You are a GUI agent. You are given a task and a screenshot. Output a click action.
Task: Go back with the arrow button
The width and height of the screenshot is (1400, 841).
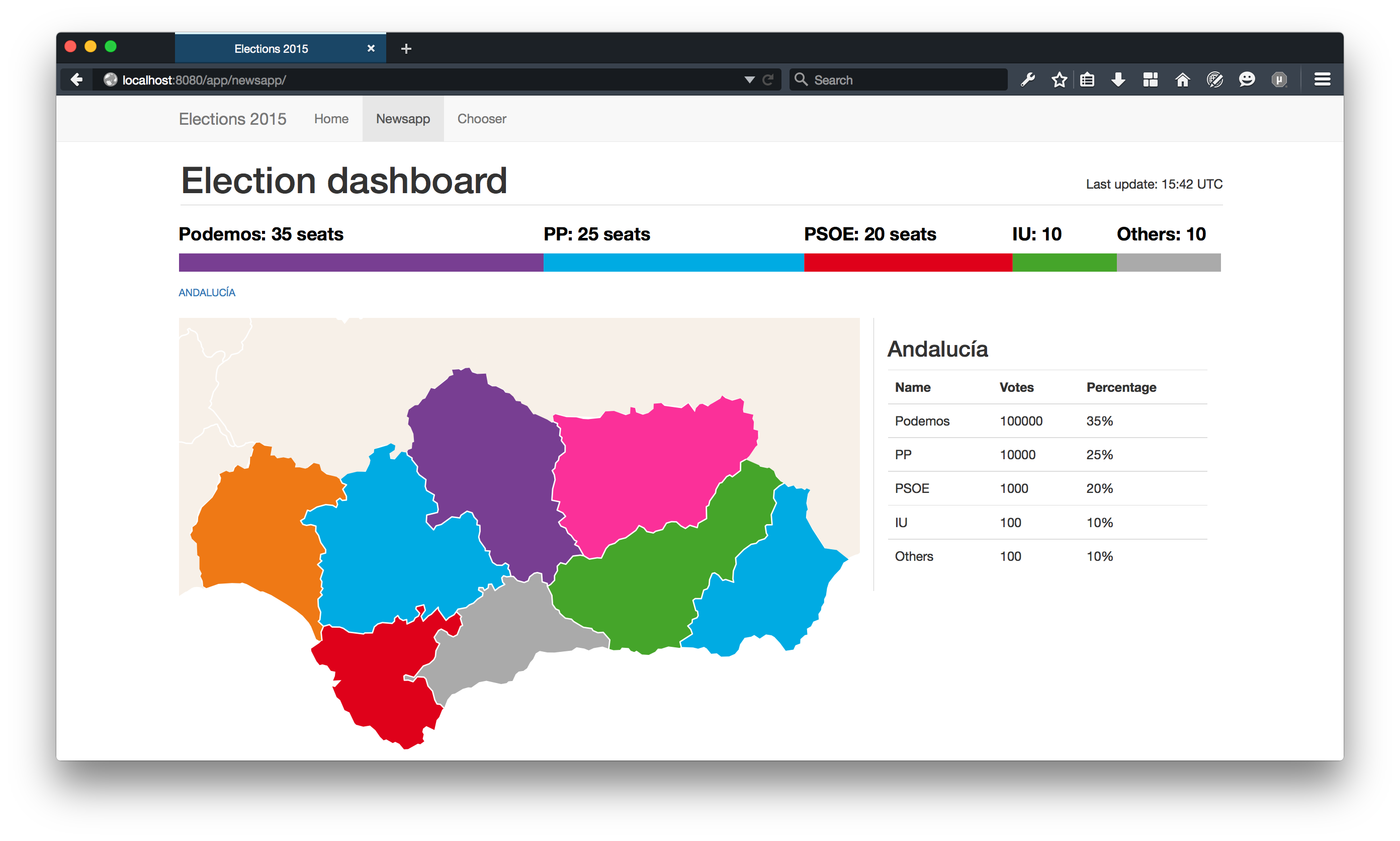(x=76, y=80)
